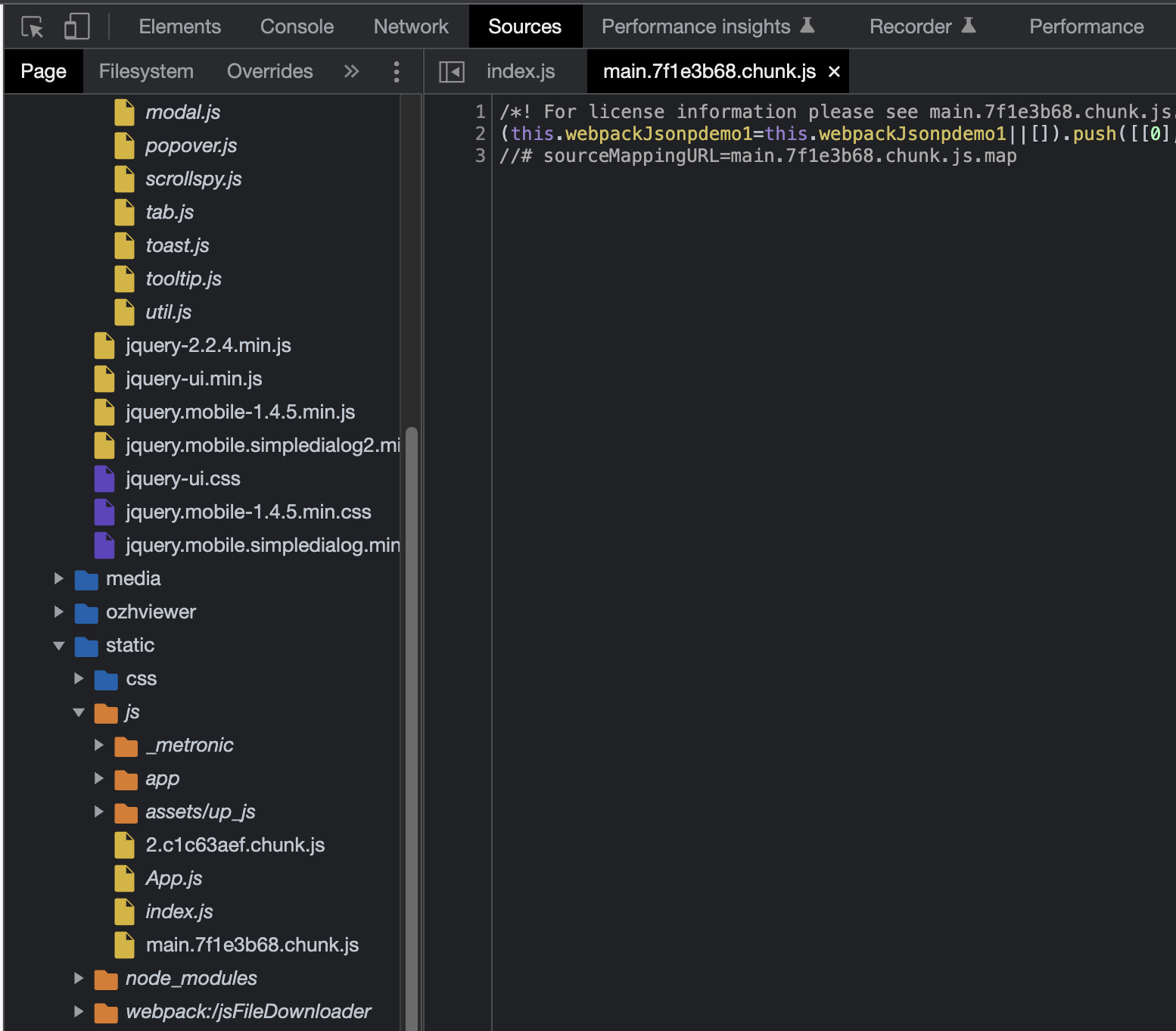
Task: Click line number 1 in the gutter
Action: (x=481, y=112)
